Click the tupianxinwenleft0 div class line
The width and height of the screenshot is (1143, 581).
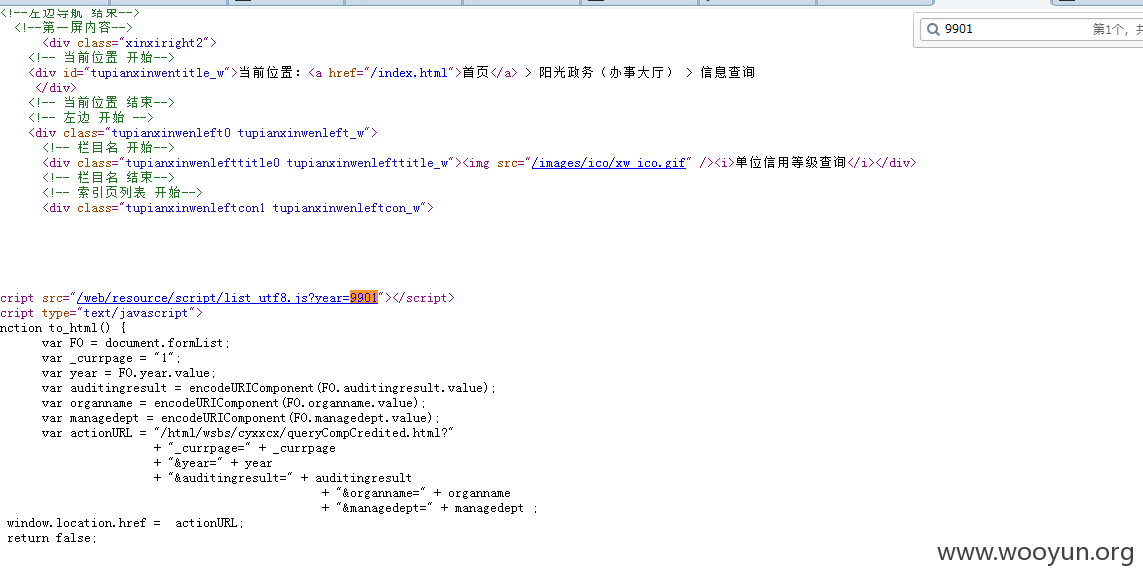(203, 133)
